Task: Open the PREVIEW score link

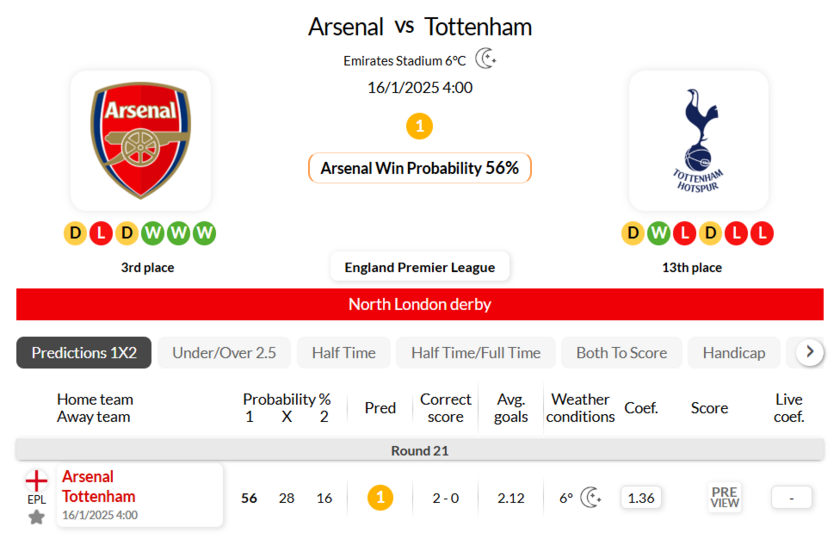Action: click(724, 497)
